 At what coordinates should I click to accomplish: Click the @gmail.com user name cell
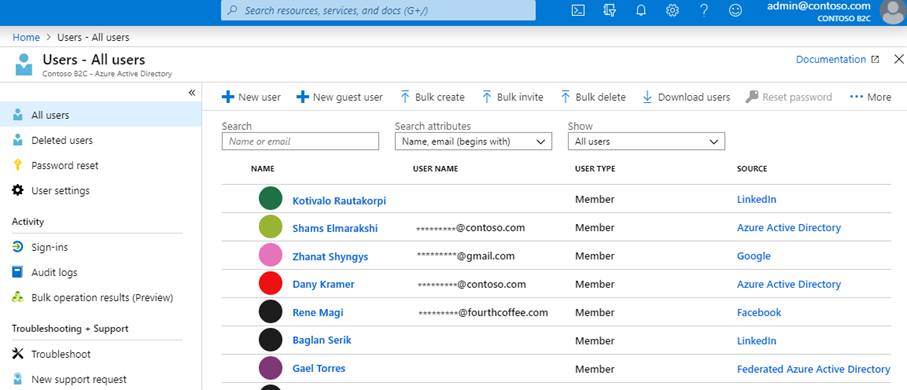click(x=466, y=256)
